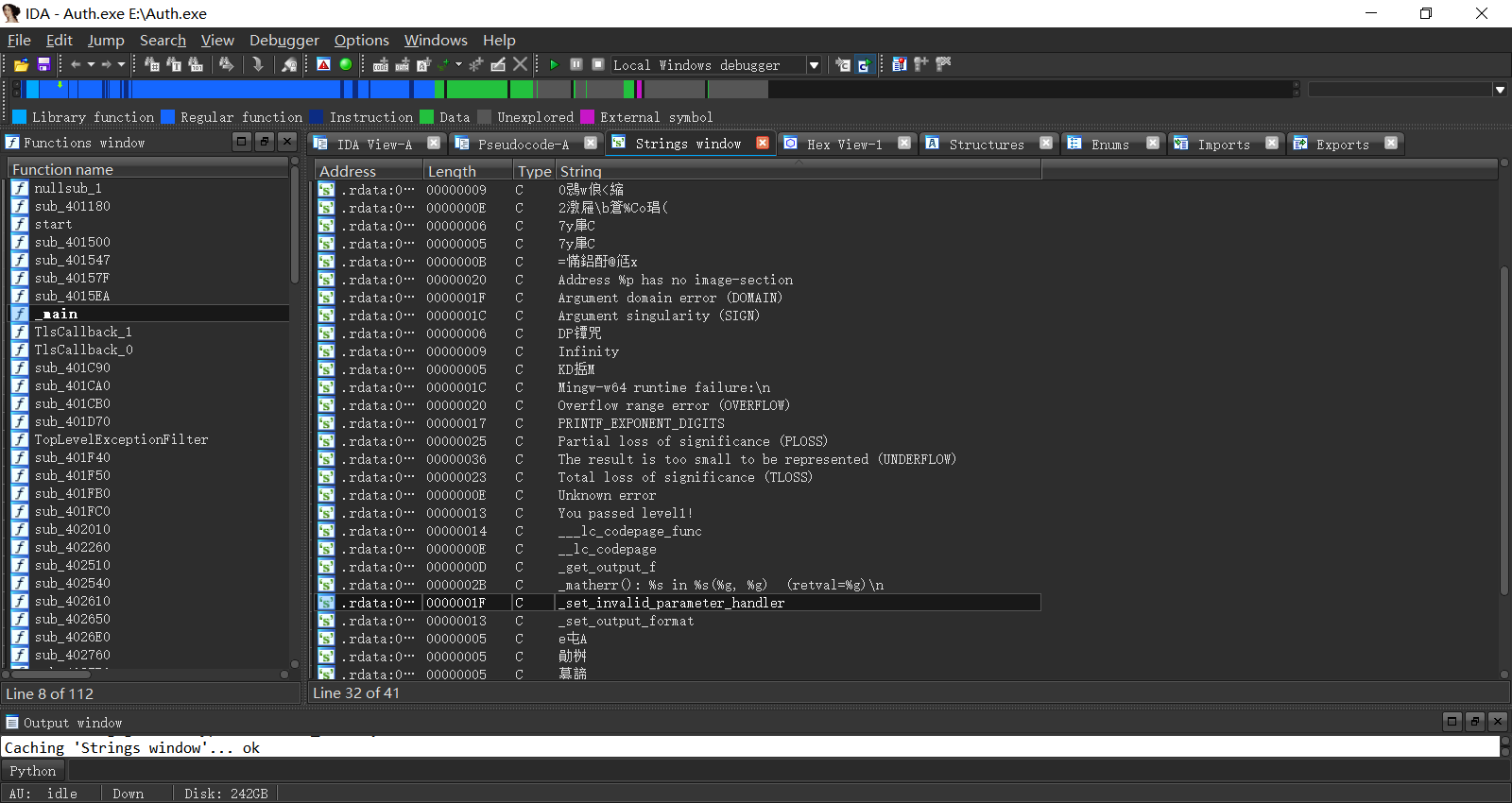This screenshot has height=803, width=1512.
Task: Open the forward-history dropdown arrow
Action: (x=121, y=64)
